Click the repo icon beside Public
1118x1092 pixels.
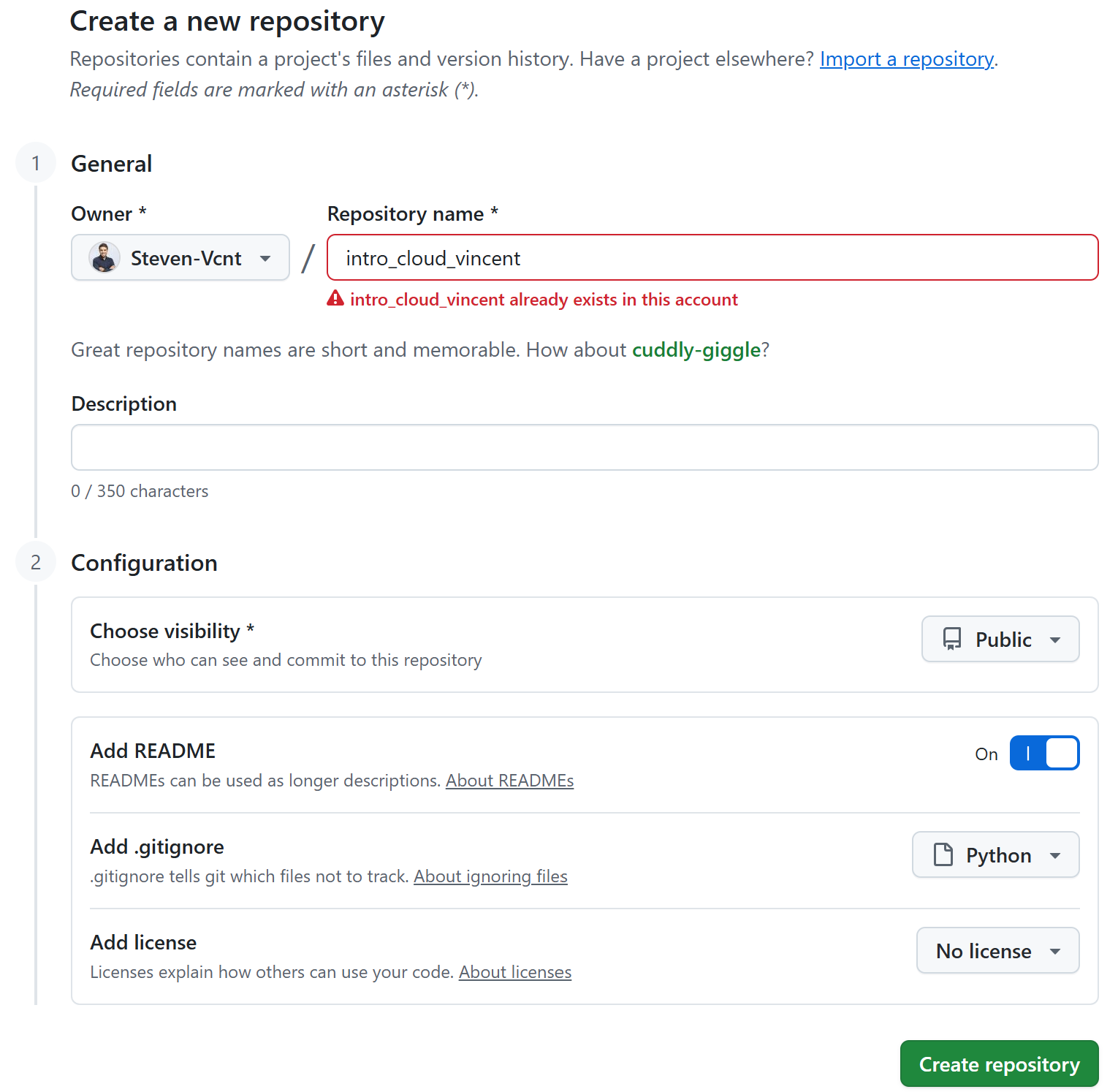[x=952, y=639]
